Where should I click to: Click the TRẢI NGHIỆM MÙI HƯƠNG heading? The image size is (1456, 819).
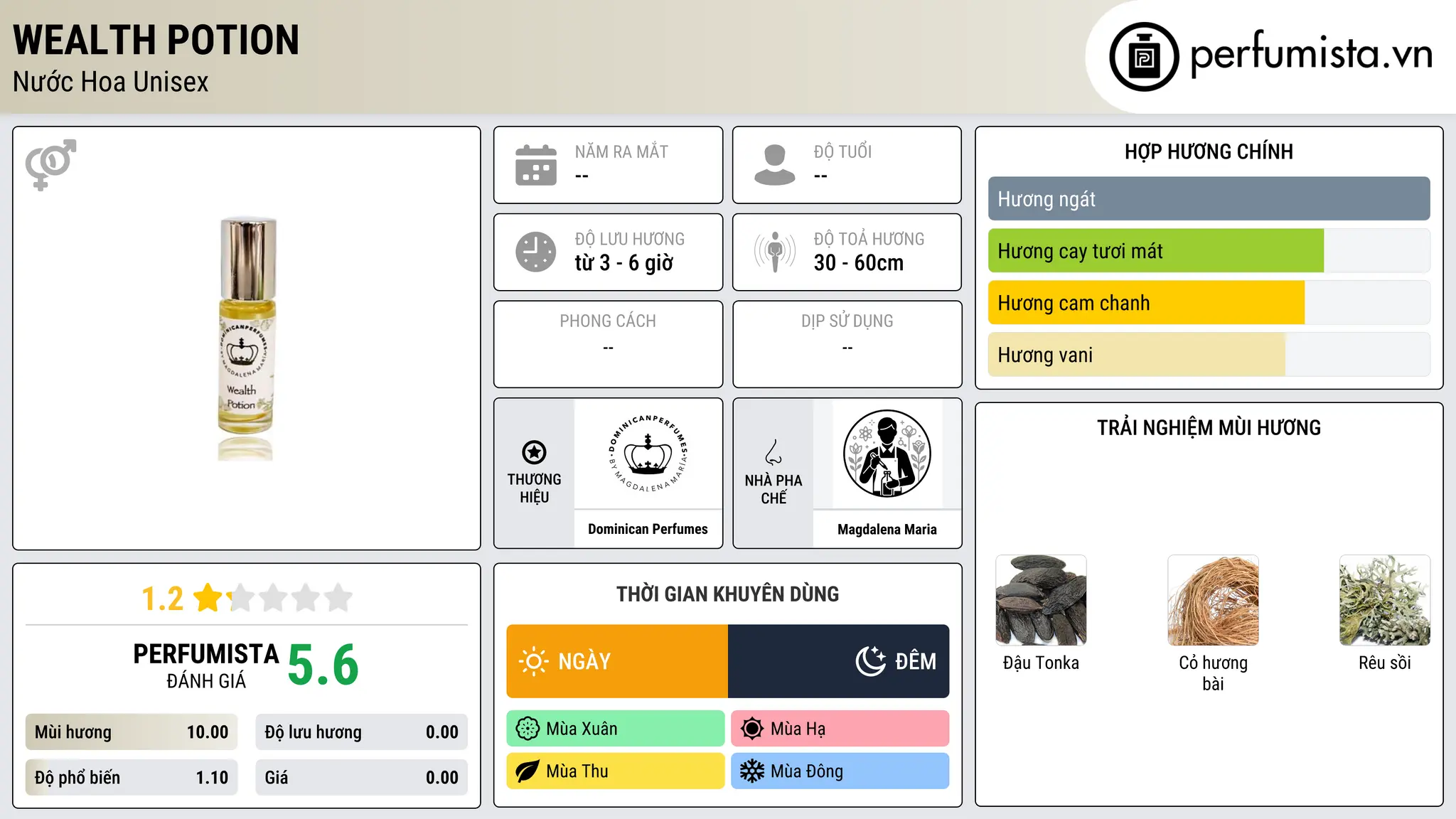coord(1209,427)
